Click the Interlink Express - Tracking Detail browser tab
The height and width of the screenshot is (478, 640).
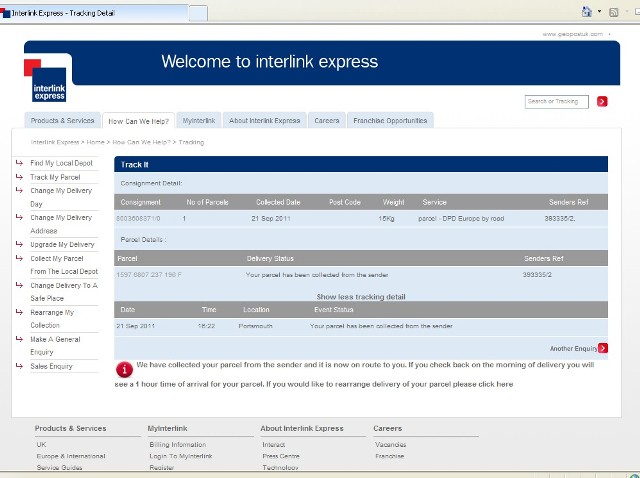pyautogui.click(x=94, y=13)
